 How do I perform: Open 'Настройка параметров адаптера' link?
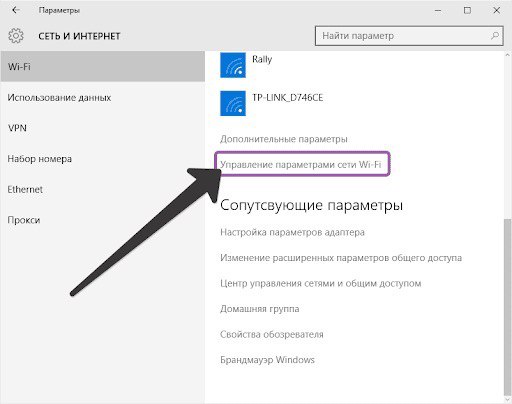pos(292,232)
